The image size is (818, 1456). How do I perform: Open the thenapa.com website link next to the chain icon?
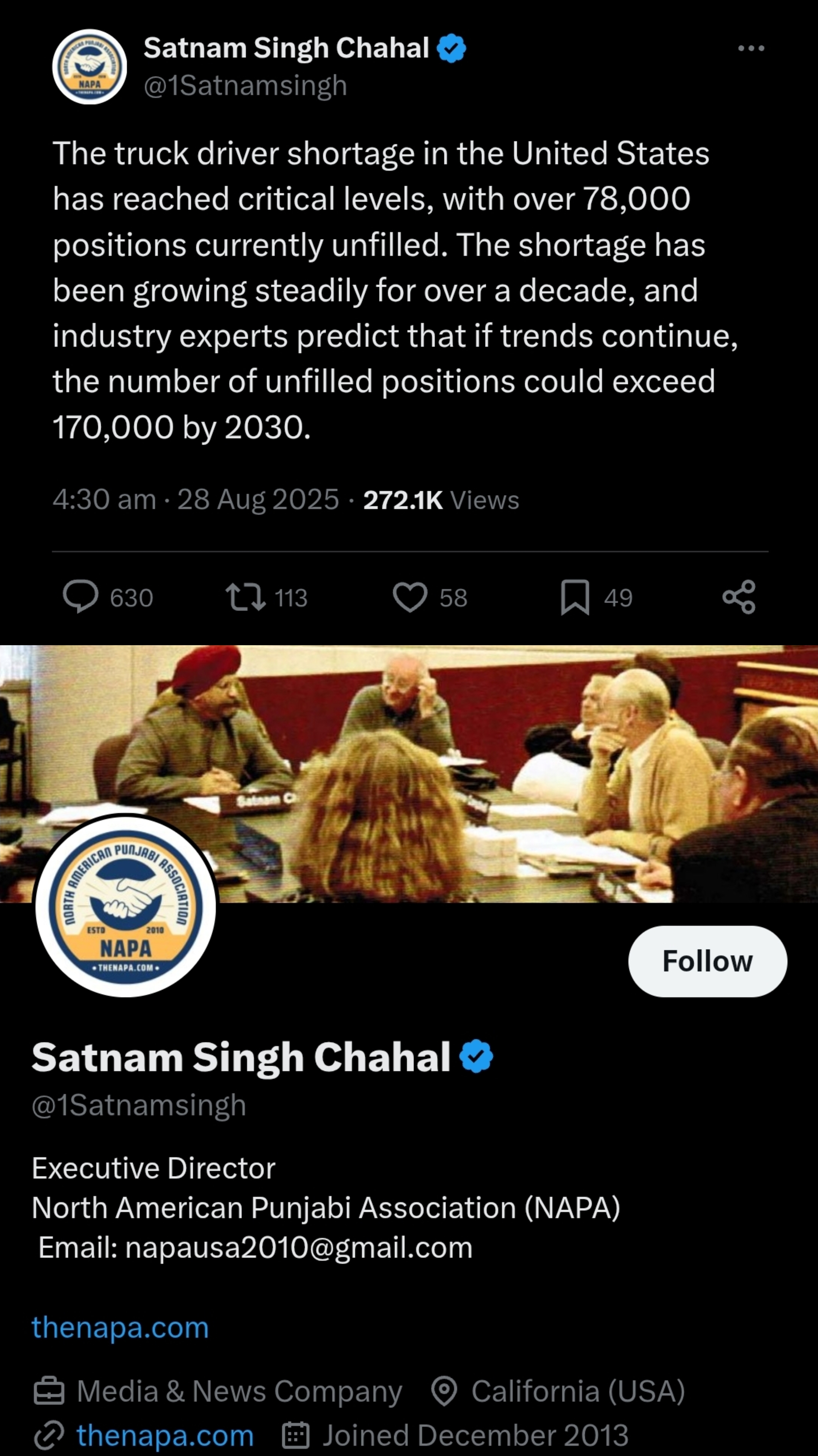tap(165, 1435)
